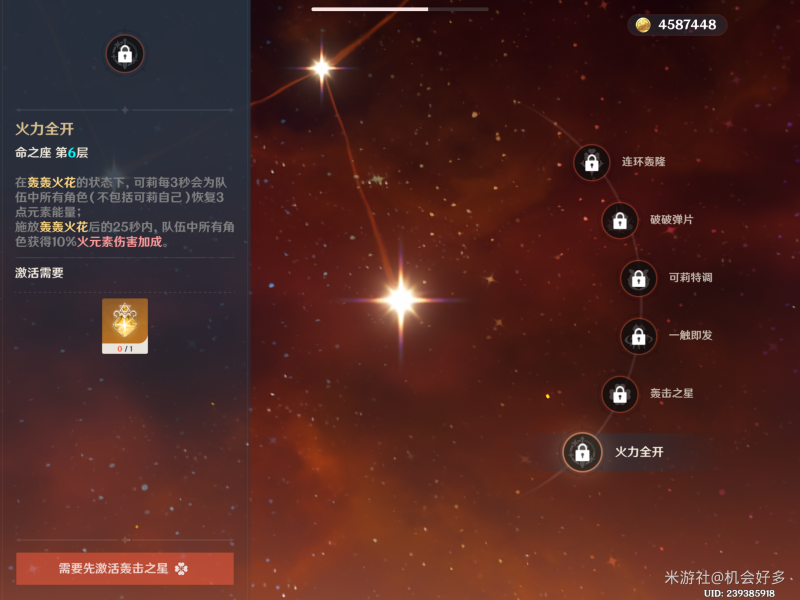Open the 连环轰隆 constellation label
The height and width of the screenshot is (600, 800).
tap(643, 162)
